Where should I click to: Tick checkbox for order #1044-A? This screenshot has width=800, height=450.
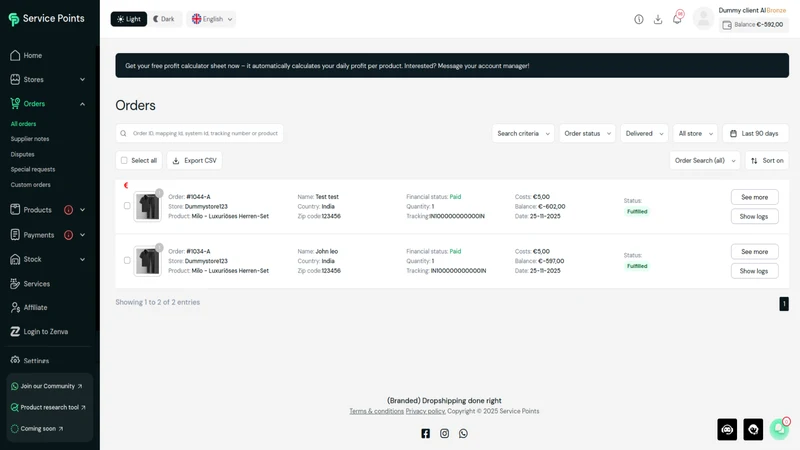coord(127,206)
